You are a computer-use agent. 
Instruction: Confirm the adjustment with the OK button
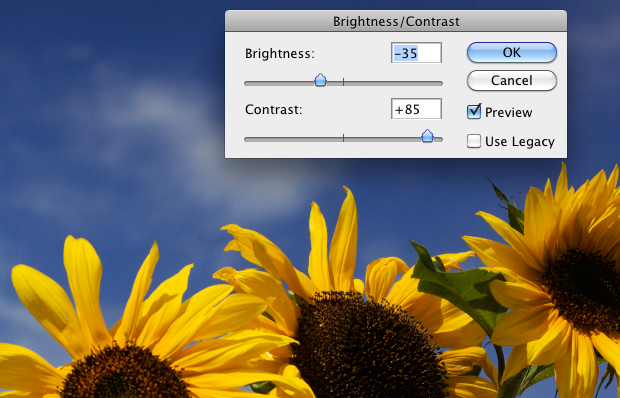click(512, 53)
